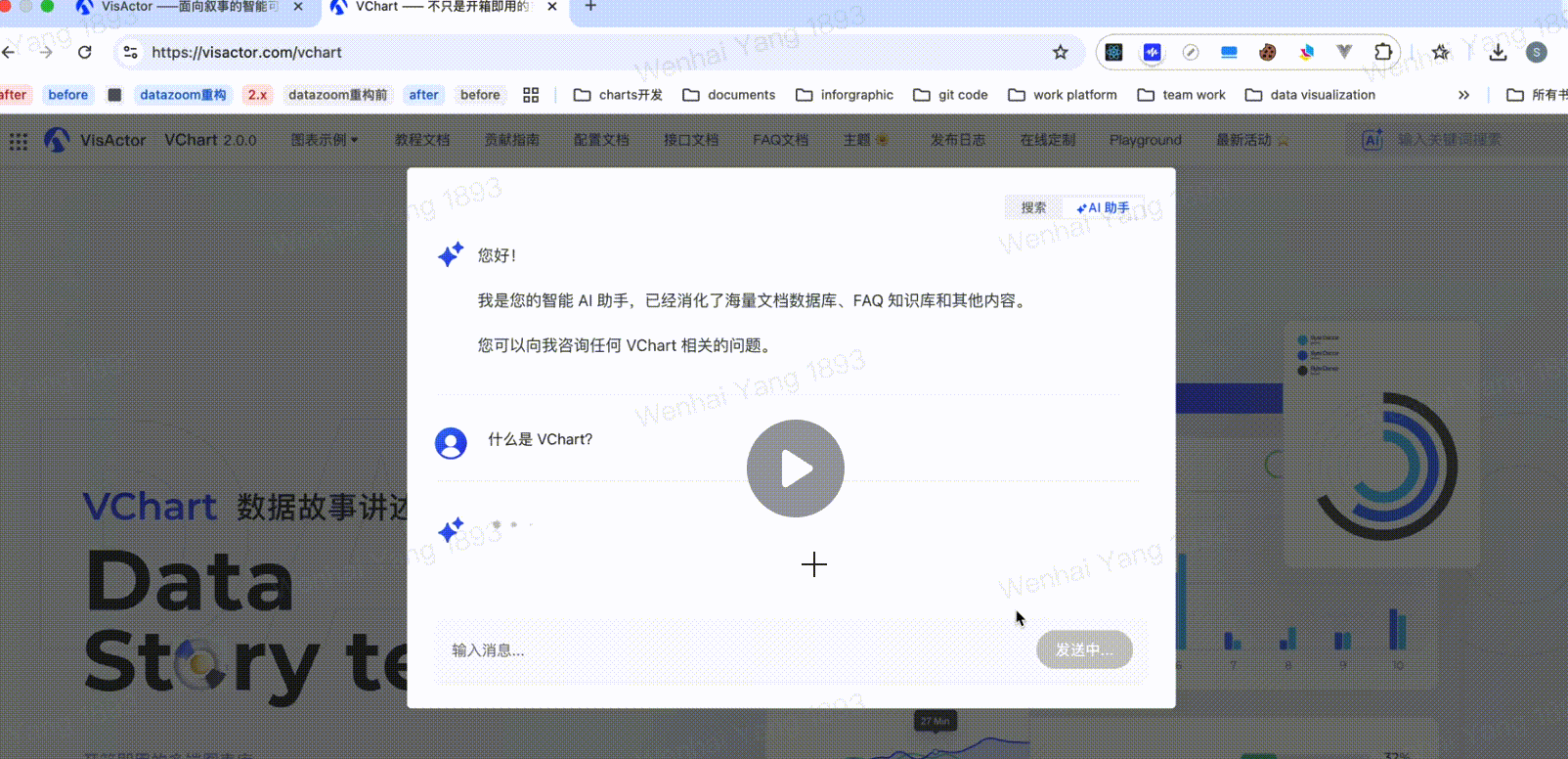Switch to the VisActor browser tab

click(191, 8)
